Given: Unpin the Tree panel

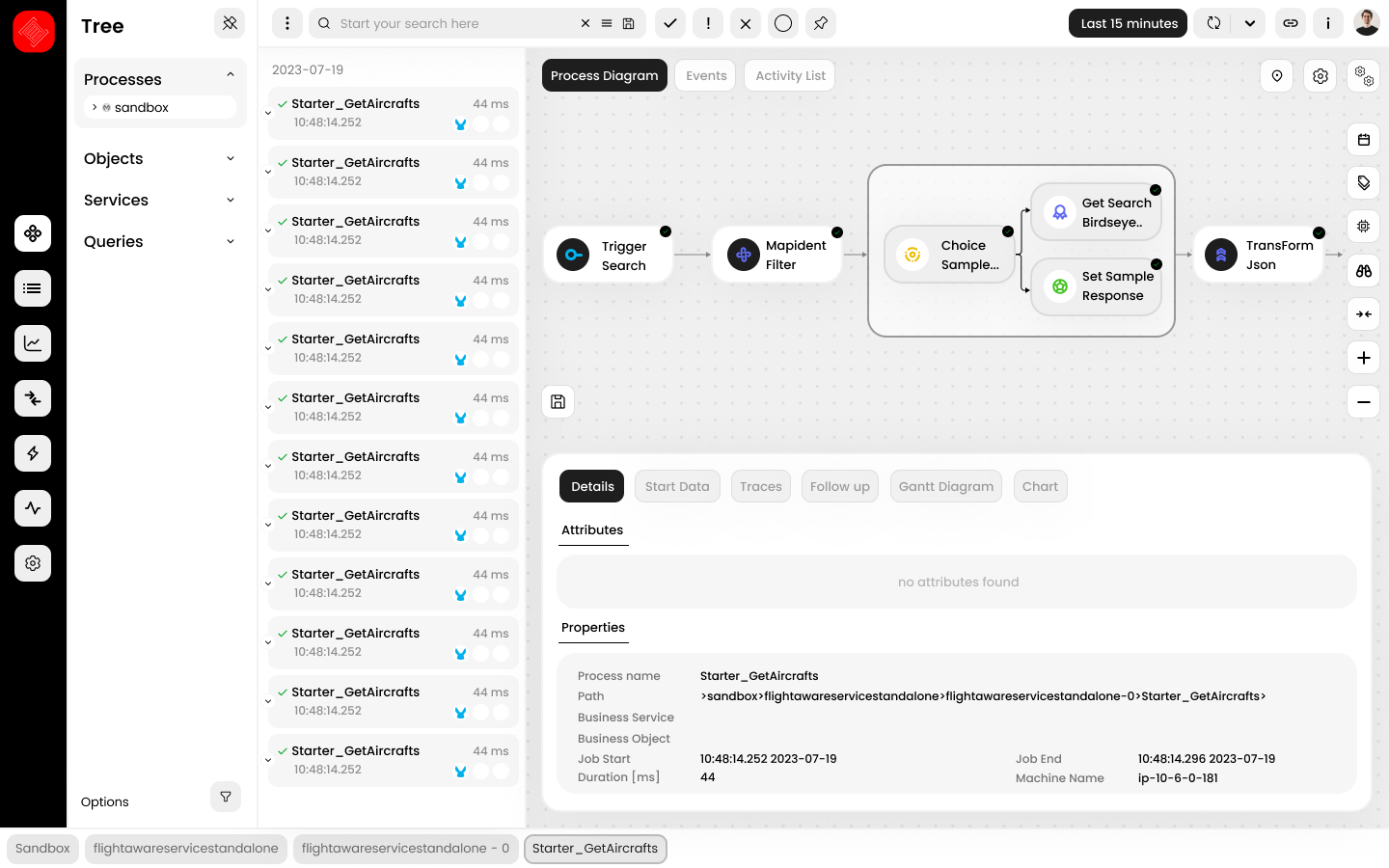Looking at the screenshot, I should pos(230,23).
